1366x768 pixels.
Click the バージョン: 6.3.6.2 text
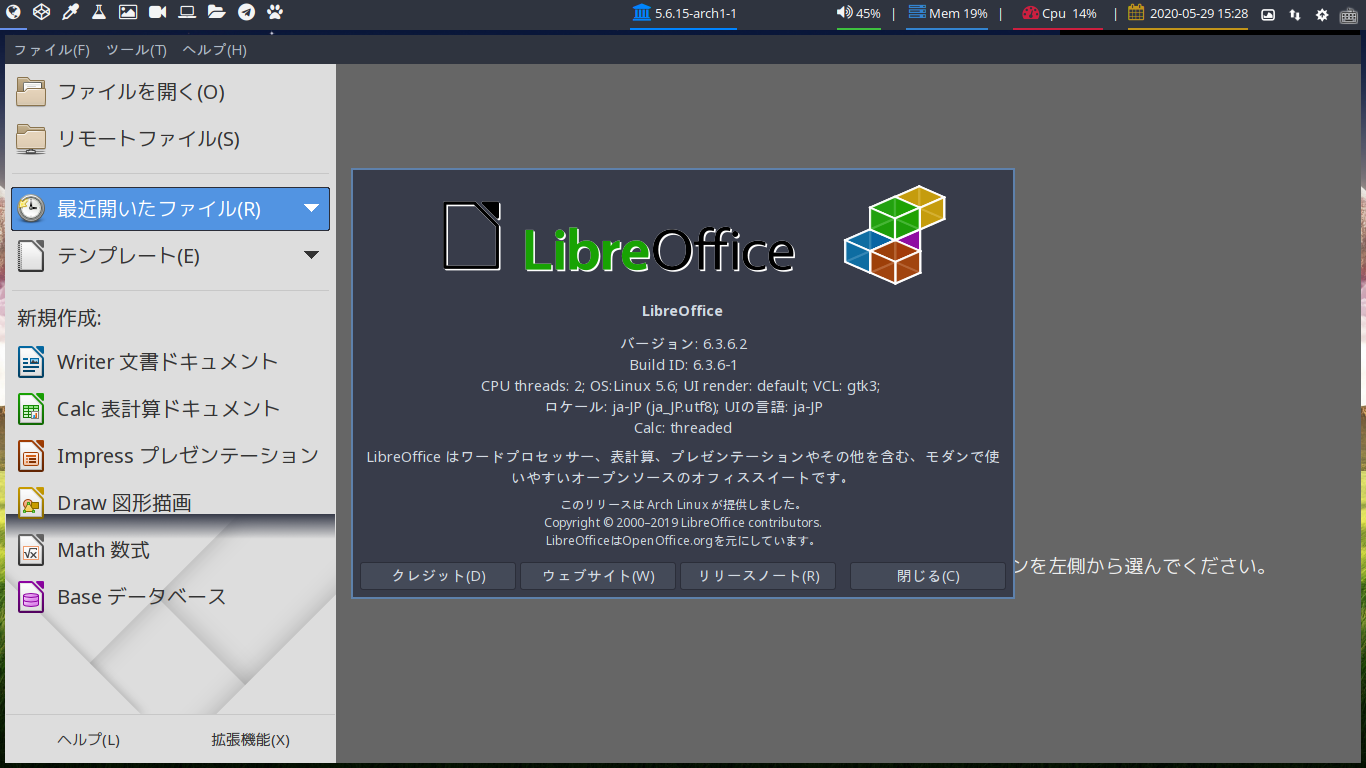(x=683, y=344)
